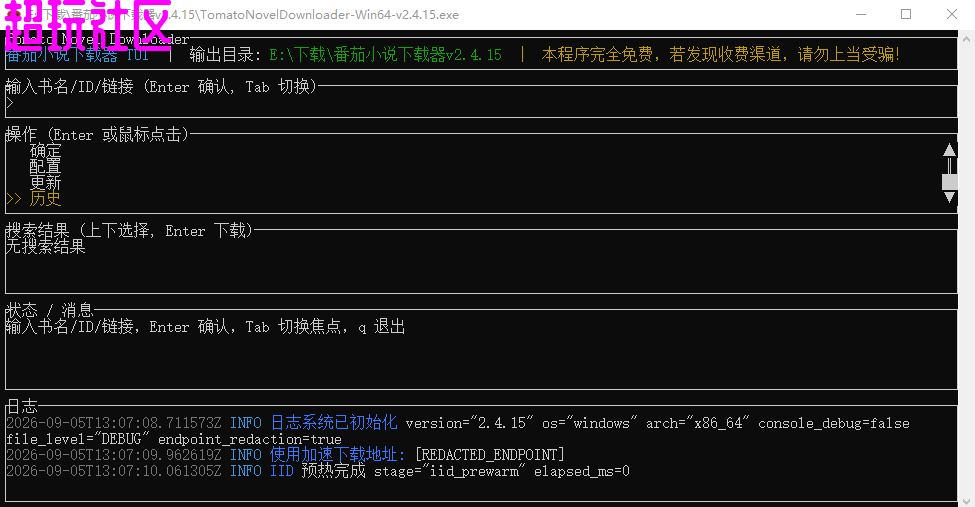Click the yellow 本程序完全免费 warning text

coord(721,55)
